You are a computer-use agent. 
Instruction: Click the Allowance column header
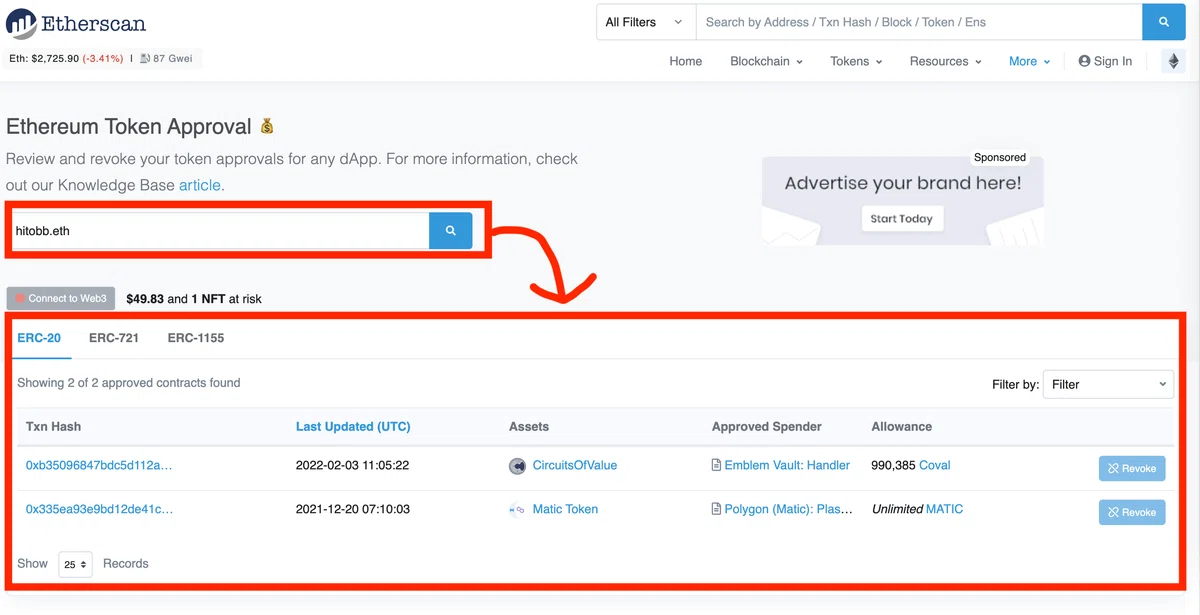[x=902, y=426]
